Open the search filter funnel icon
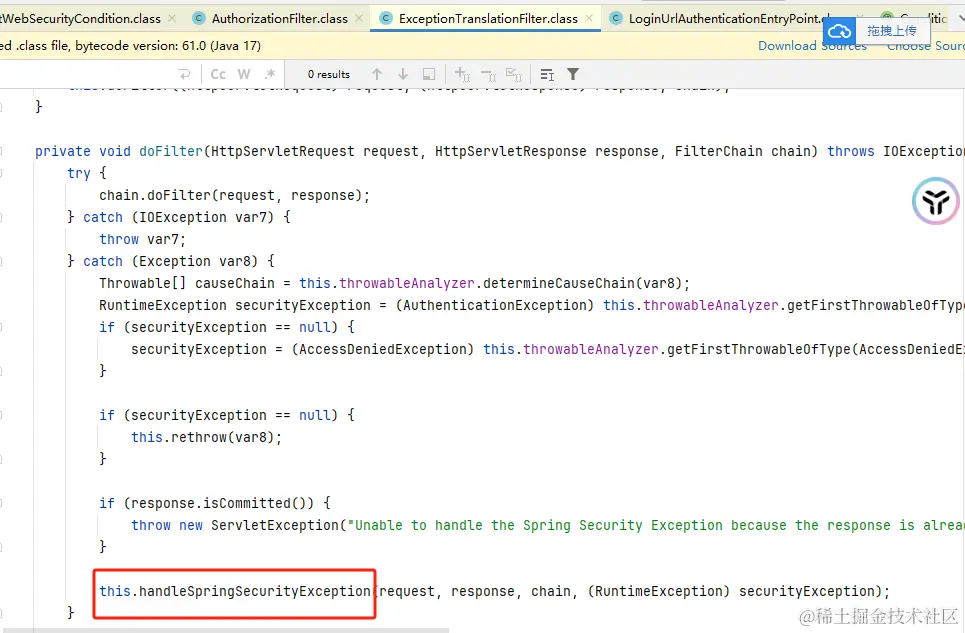 click(x=573, y=74)
